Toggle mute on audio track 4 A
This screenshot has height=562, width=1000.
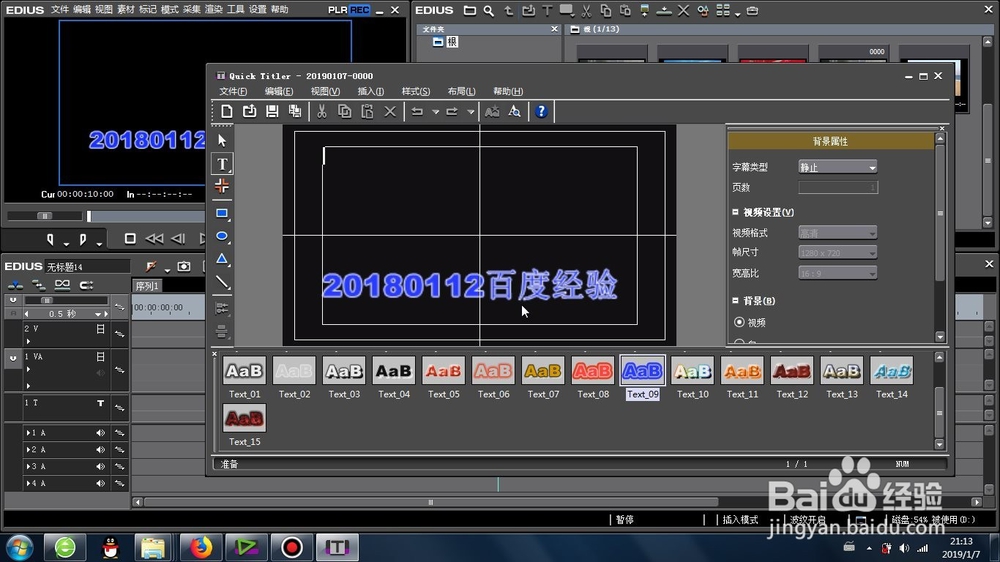pos(100,484)
